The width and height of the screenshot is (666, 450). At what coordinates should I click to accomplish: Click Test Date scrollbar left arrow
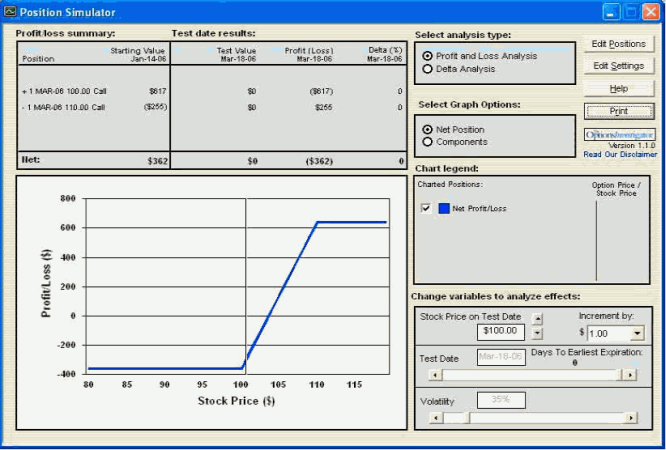tap(431, 375)
